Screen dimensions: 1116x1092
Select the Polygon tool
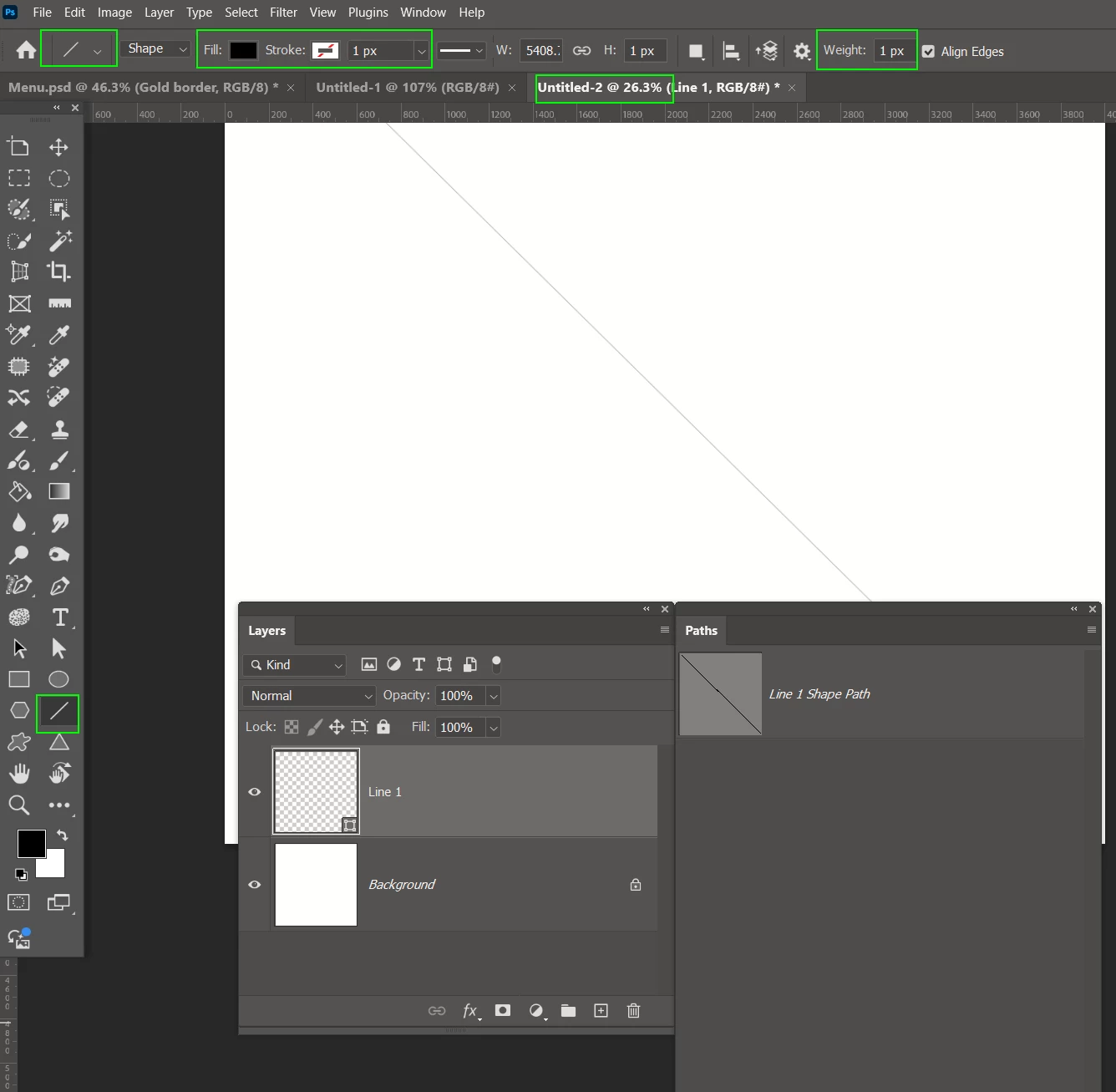click(19, 710)
